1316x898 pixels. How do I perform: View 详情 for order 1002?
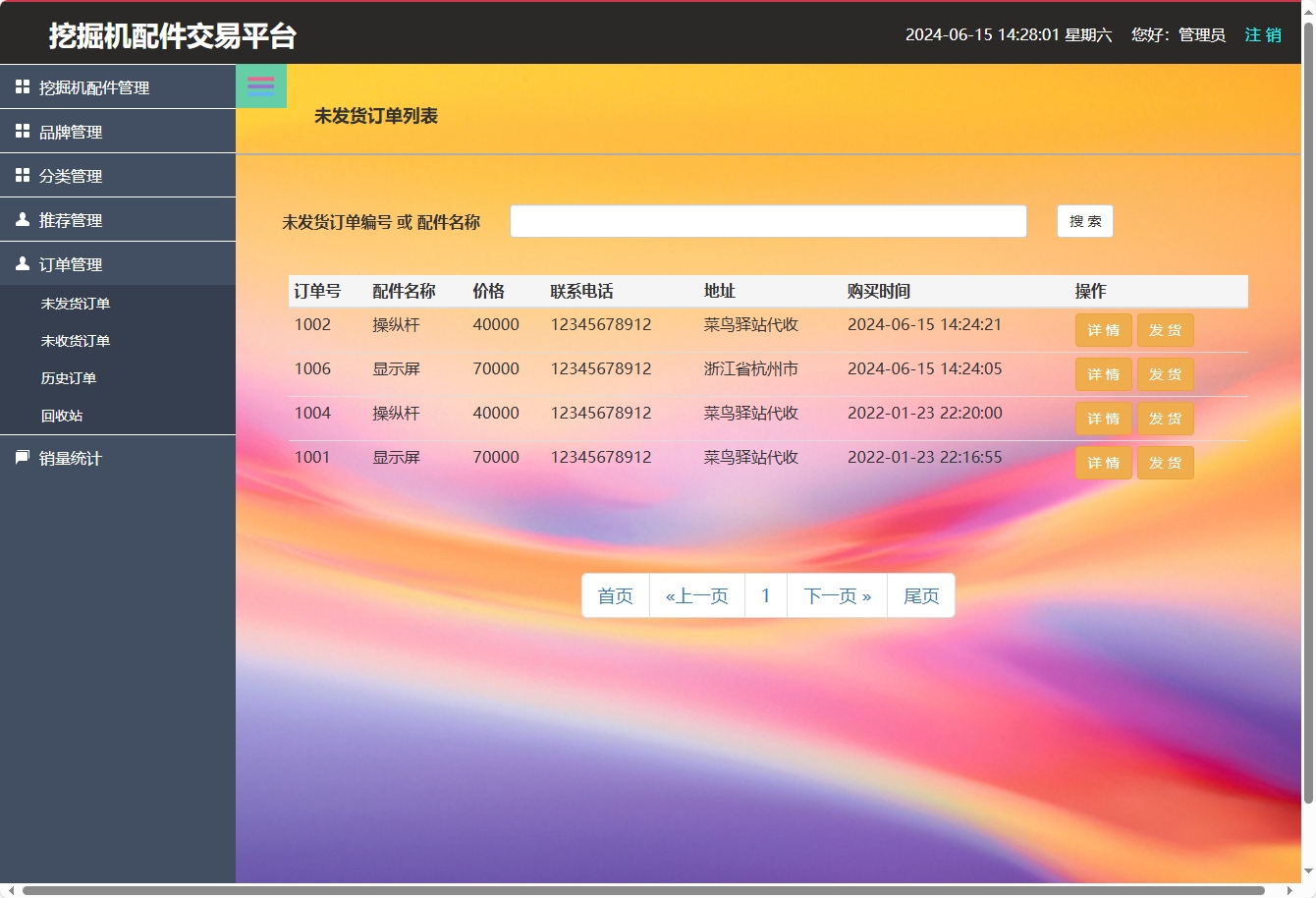pos(1103,330)
